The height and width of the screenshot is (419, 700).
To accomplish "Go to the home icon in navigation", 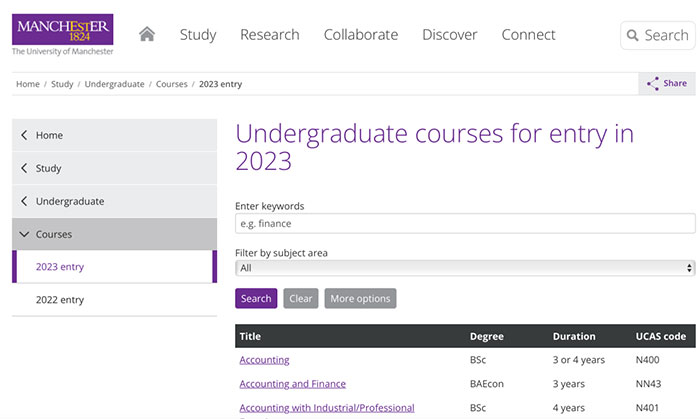I will click(147, 34).
